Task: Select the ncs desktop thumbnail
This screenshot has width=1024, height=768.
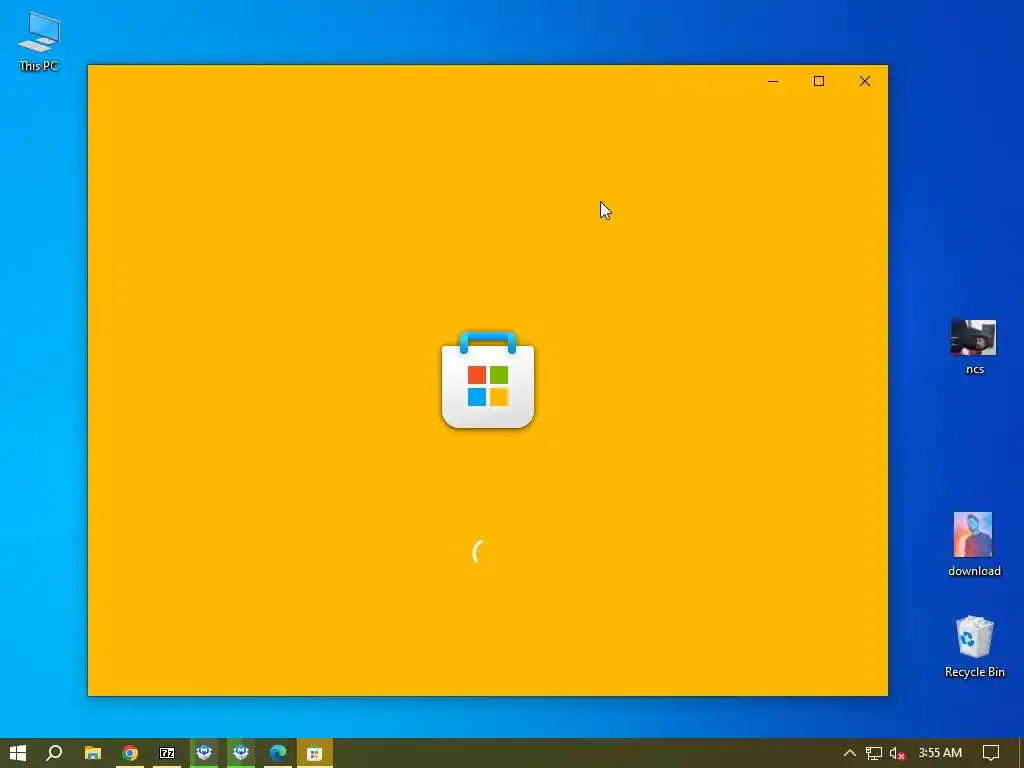Action: [x=974, y=347]
